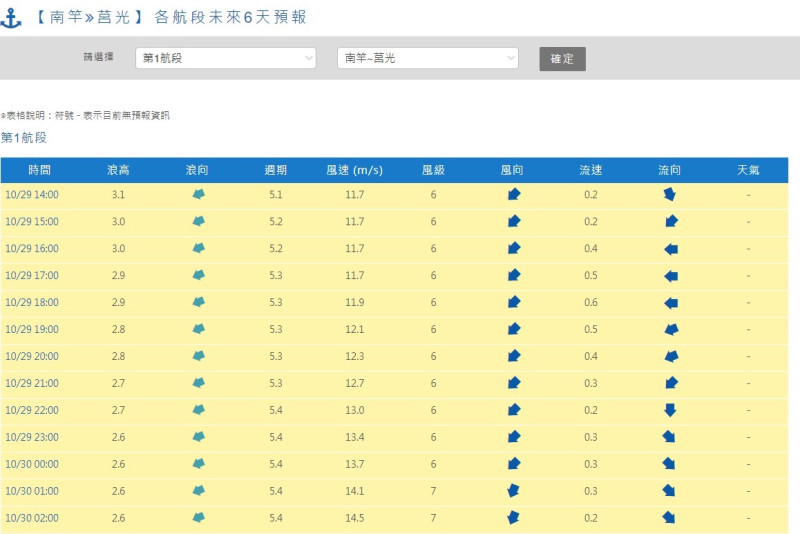800x534 pixels.
Task: Click current direction arrow in 10/29 17:00 row
Action: (x=671, y=276)
